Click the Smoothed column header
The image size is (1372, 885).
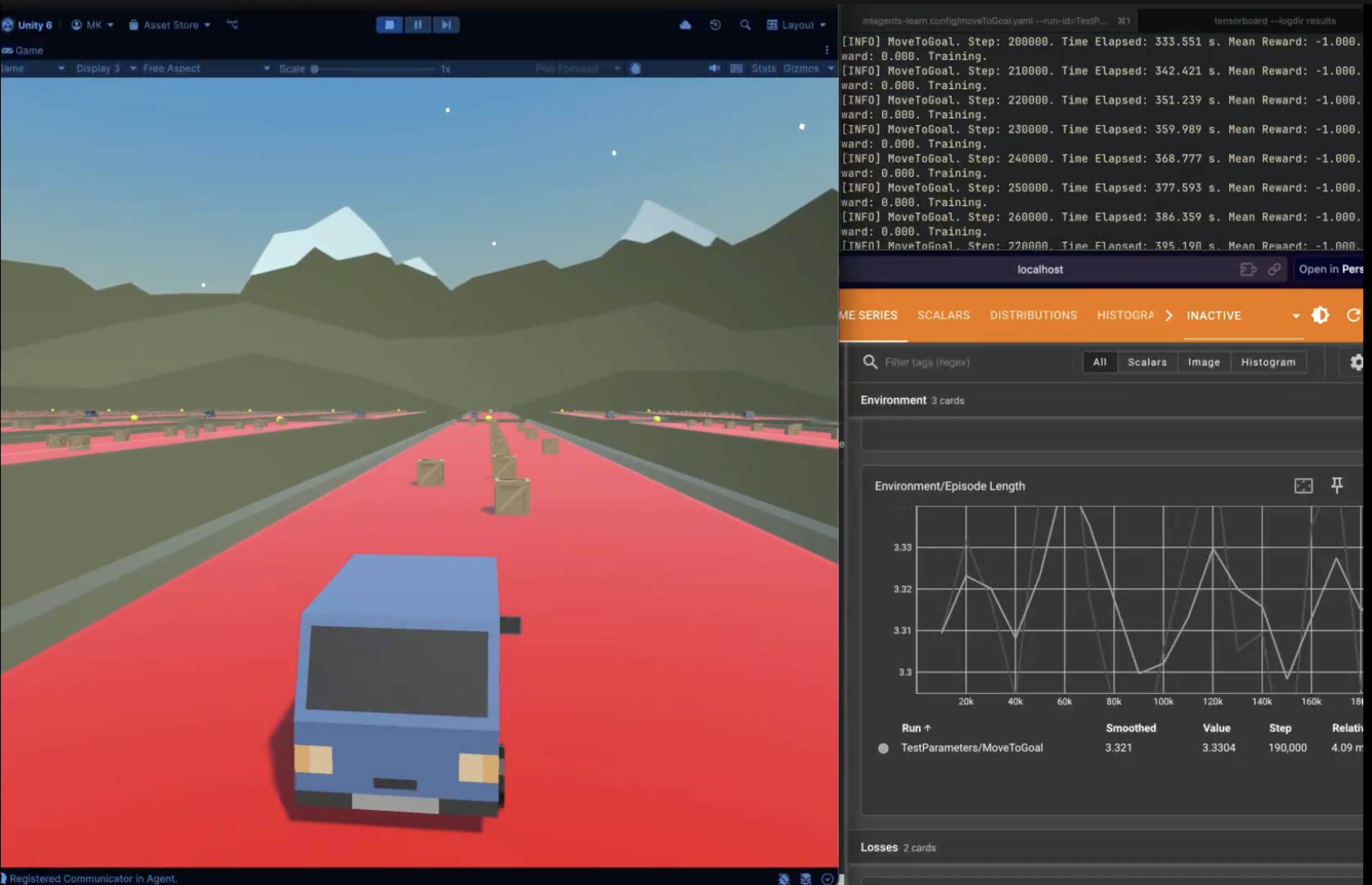tap(1130, 728)
